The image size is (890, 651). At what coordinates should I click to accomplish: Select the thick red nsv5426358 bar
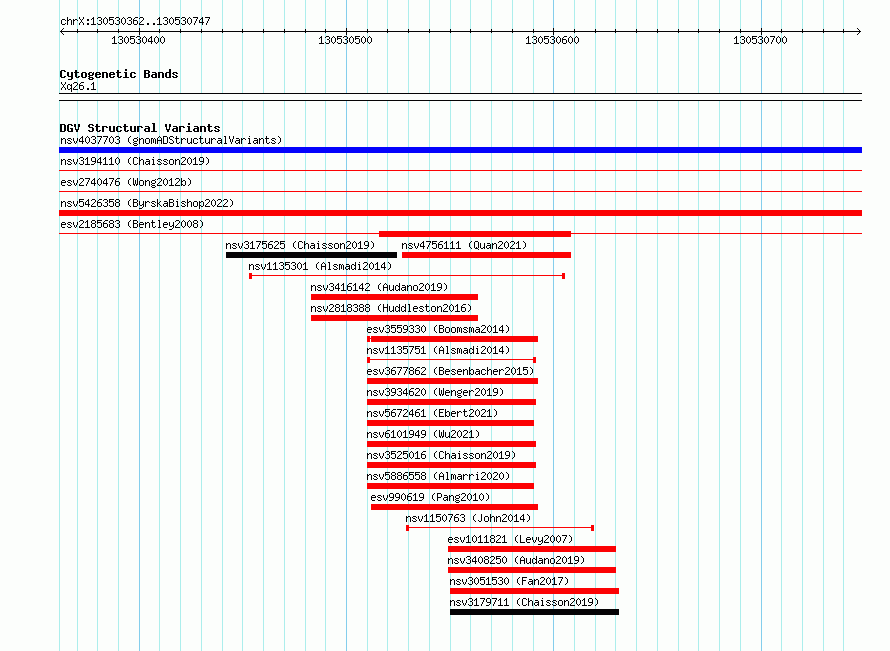[x=460, y=213]
